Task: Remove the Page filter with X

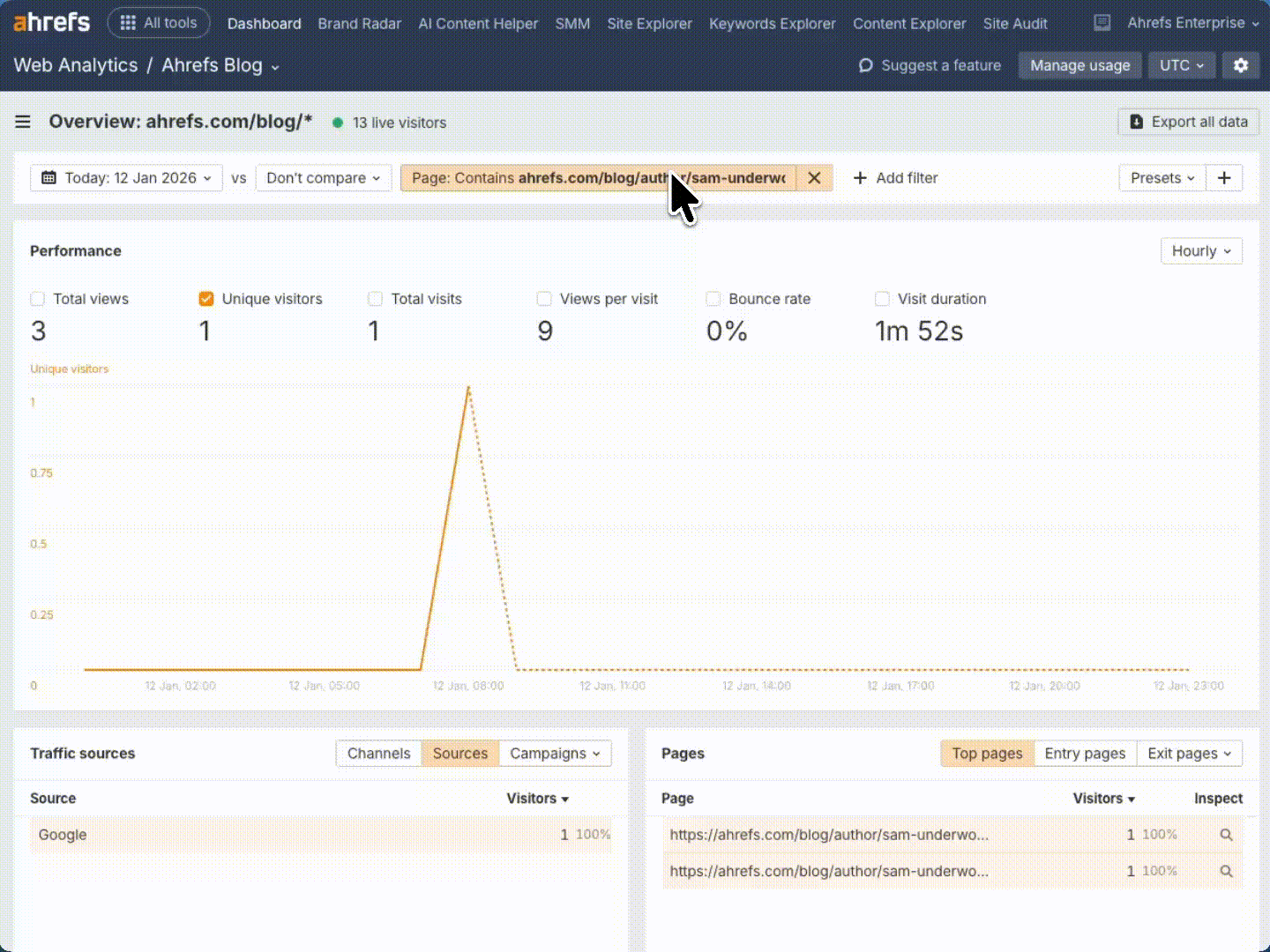Action: pyautogui.click(x=814, y=178)
